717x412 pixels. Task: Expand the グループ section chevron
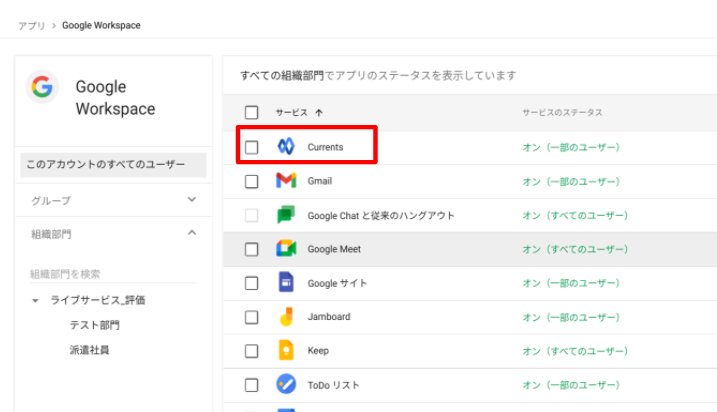tap(192, 199)
